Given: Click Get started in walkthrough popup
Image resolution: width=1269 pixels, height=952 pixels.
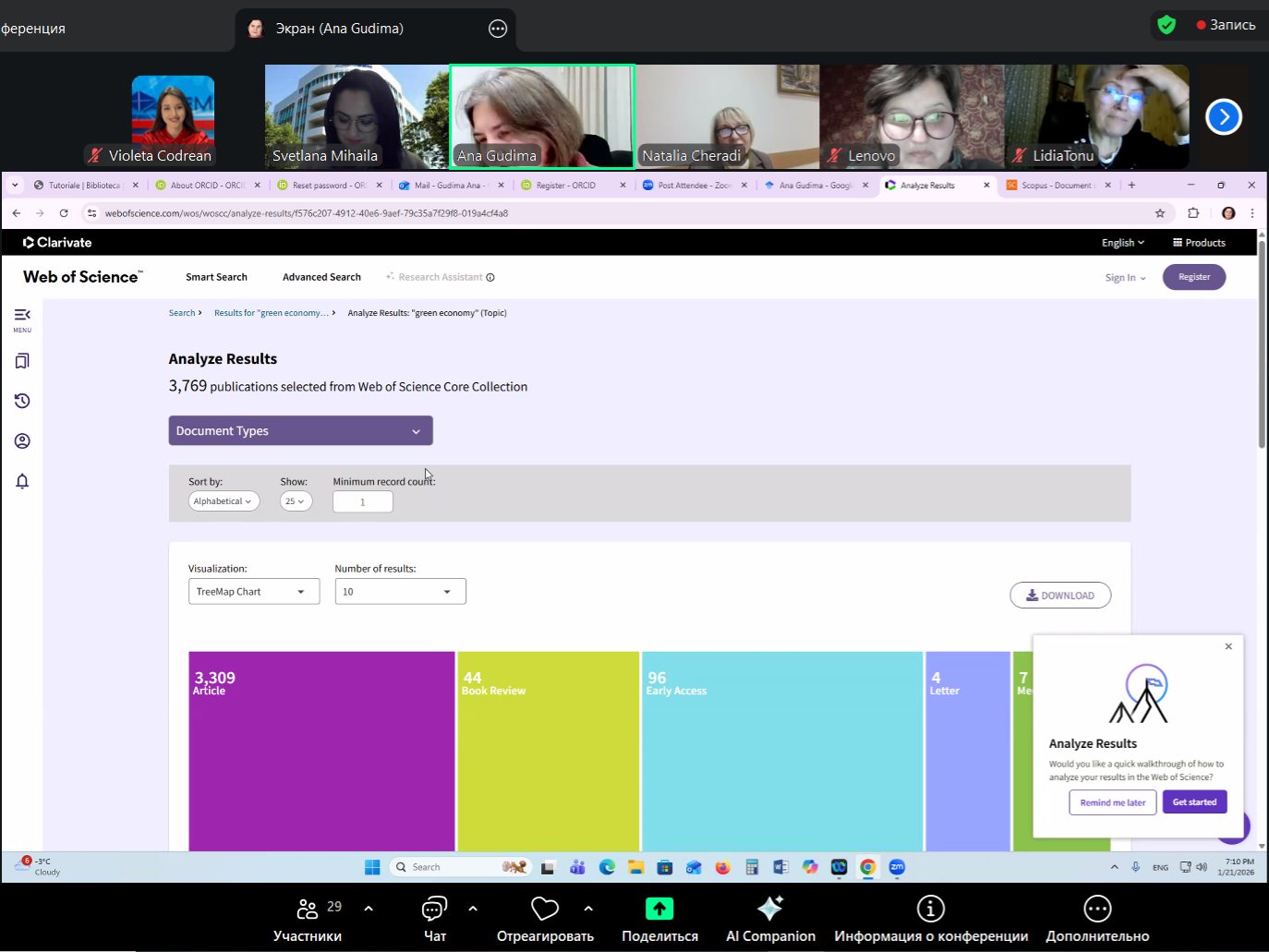Looking at the screenshot, I should pos(1194,802).
